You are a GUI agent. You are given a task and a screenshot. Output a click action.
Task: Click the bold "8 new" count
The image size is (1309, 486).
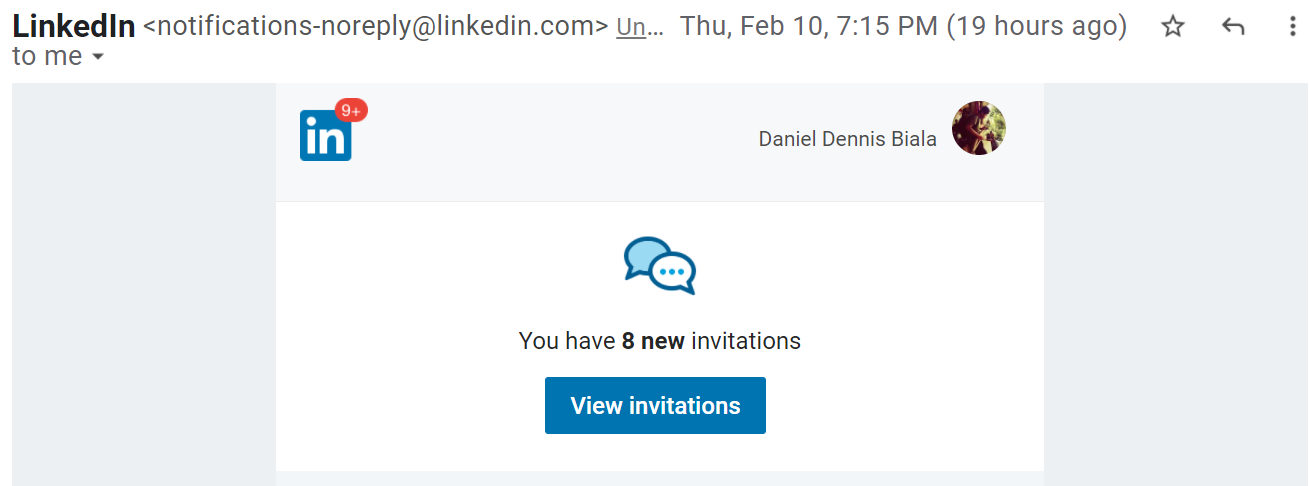(653, 341)
